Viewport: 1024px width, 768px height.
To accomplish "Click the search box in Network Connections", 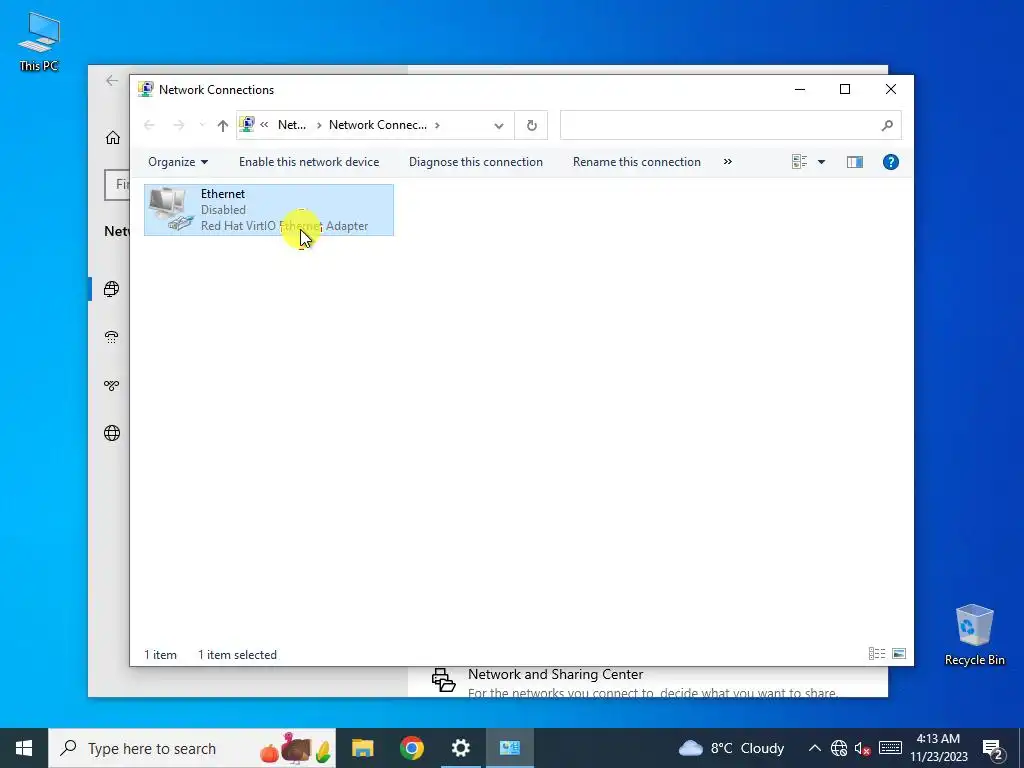I will [x=731, y=125].
